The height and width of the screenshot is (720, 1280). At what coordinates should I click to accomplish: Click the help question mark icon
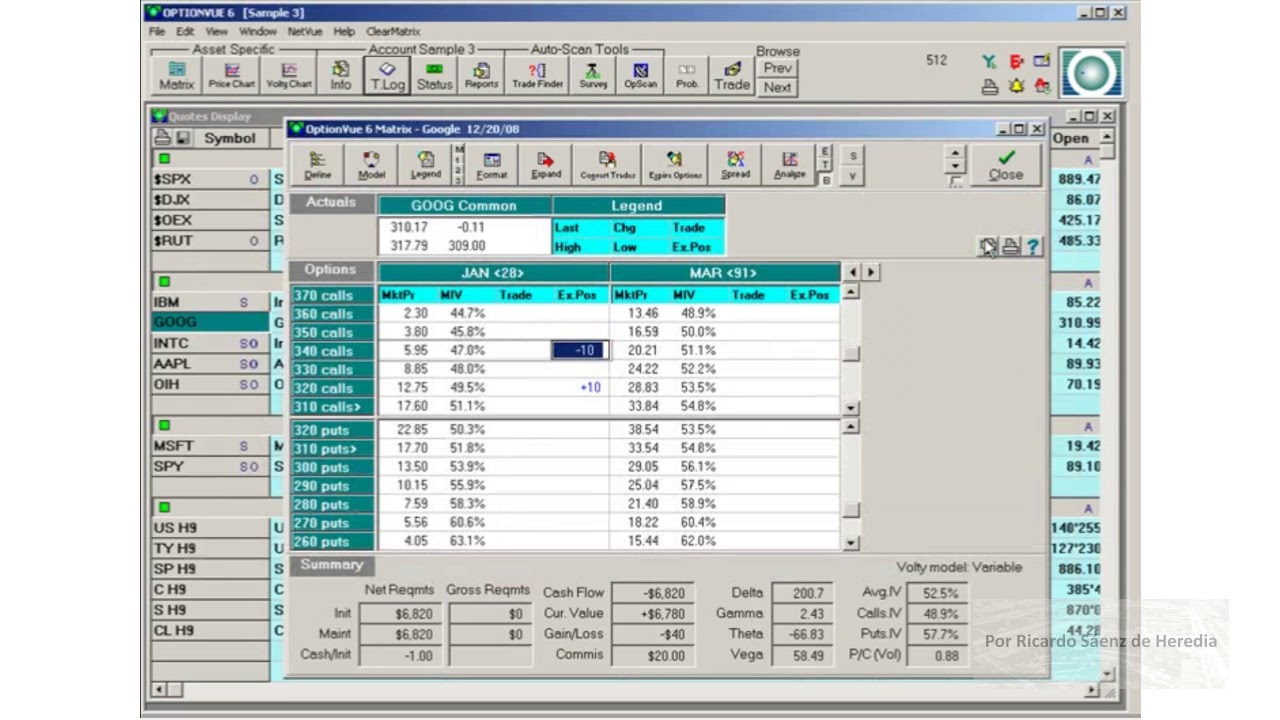[1033, 246]
